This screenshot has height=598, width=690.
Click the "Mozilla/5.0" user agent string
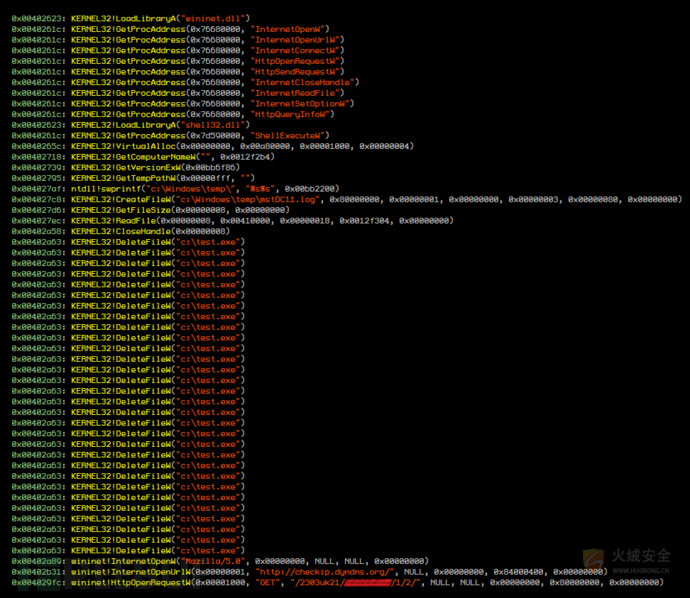click(x=213, y=561)
